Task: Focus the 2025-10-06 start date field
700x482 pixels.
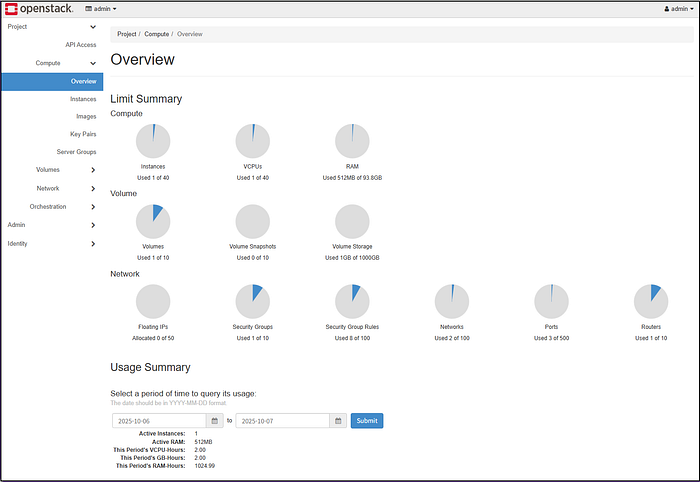Action: click(159, 421)
